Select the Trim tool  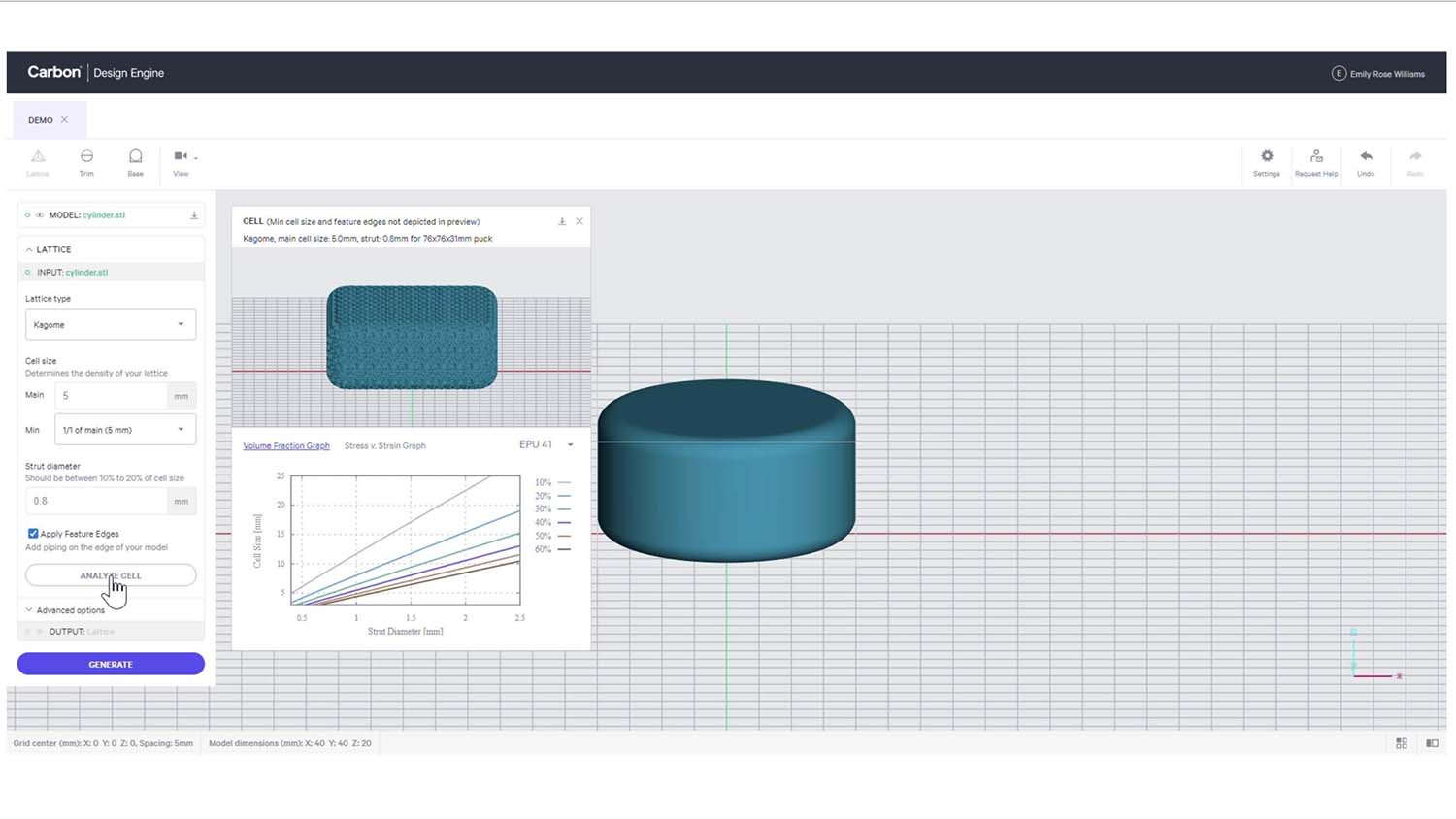click(86, 161)
